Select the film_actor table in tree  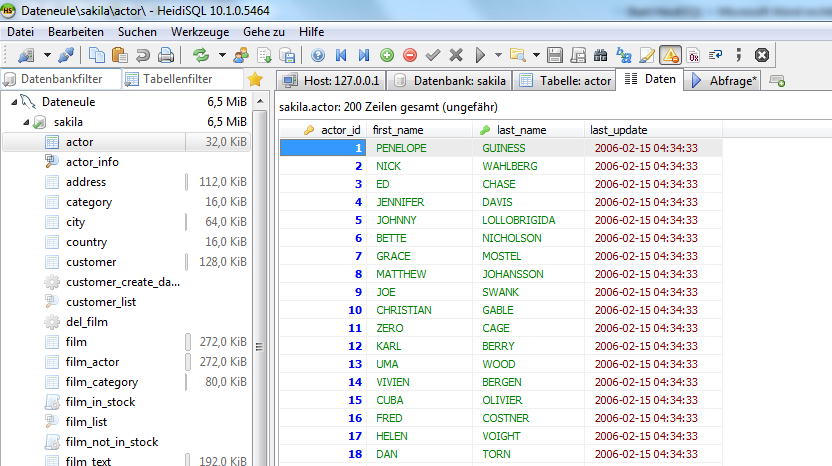click(x=92, y=362)
